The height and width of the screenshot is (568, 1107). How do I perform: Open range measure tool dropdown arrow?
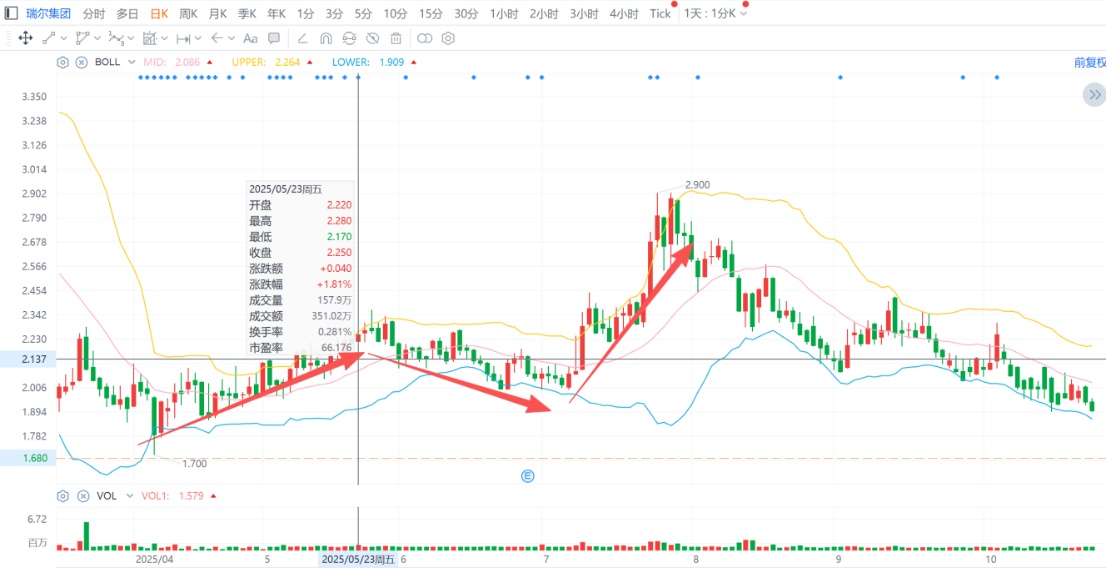[198, 38]
